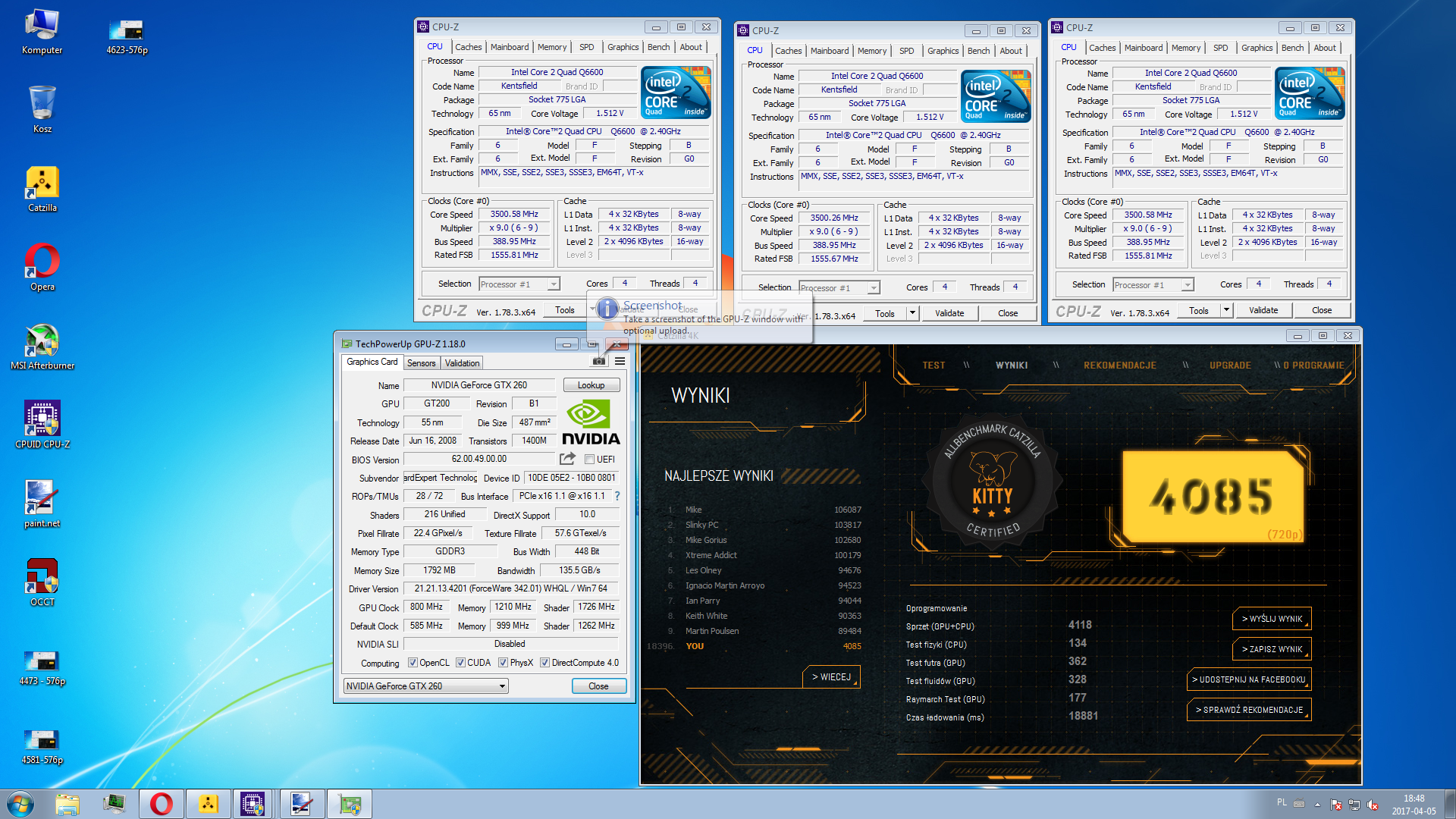Toggle the PhysX checkbox in GPU-Z
1456x819 pixels.
point(503,663)
